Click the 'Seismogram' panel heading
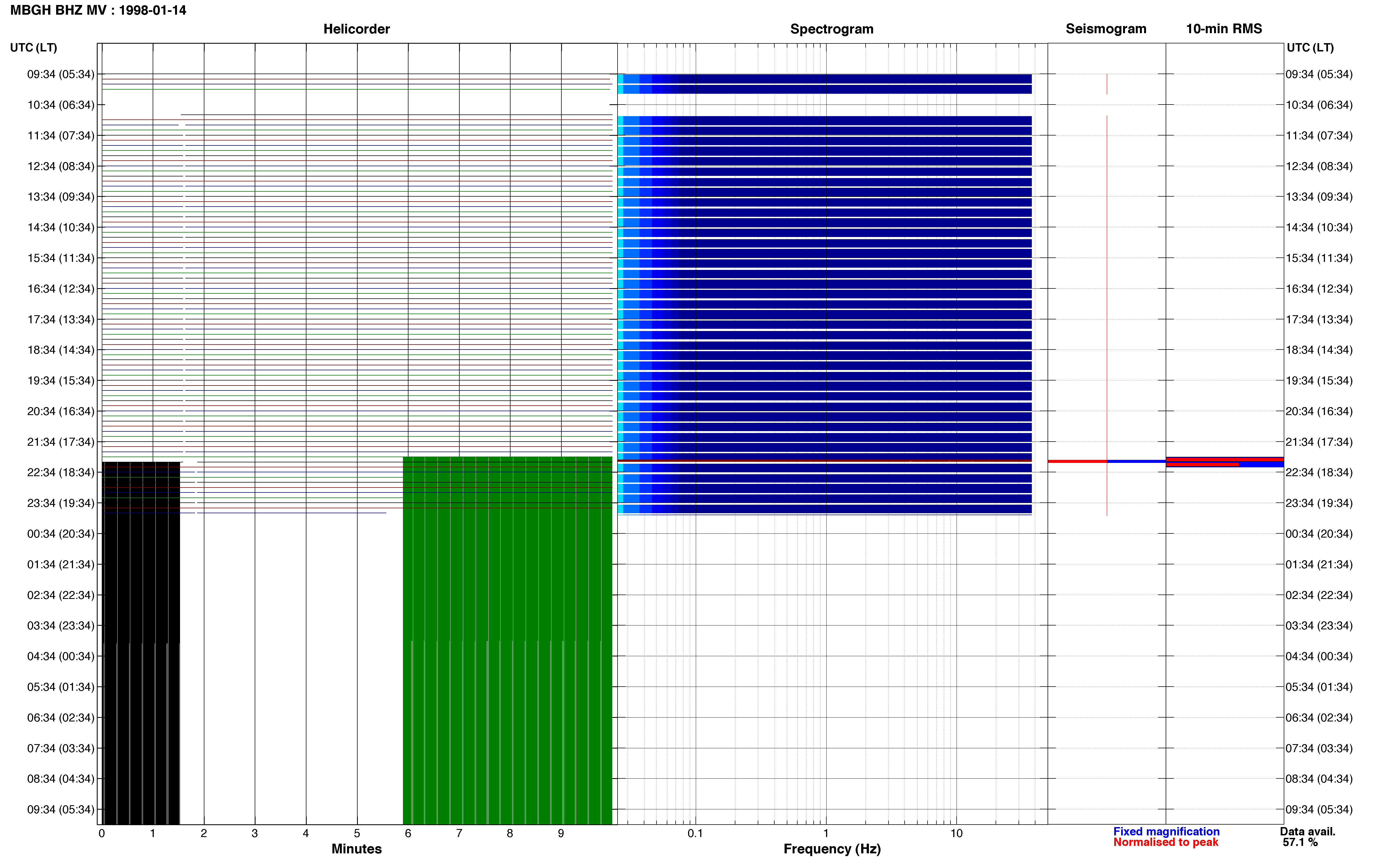This screenshot has height=868, width=1388. pos(1106,29)
